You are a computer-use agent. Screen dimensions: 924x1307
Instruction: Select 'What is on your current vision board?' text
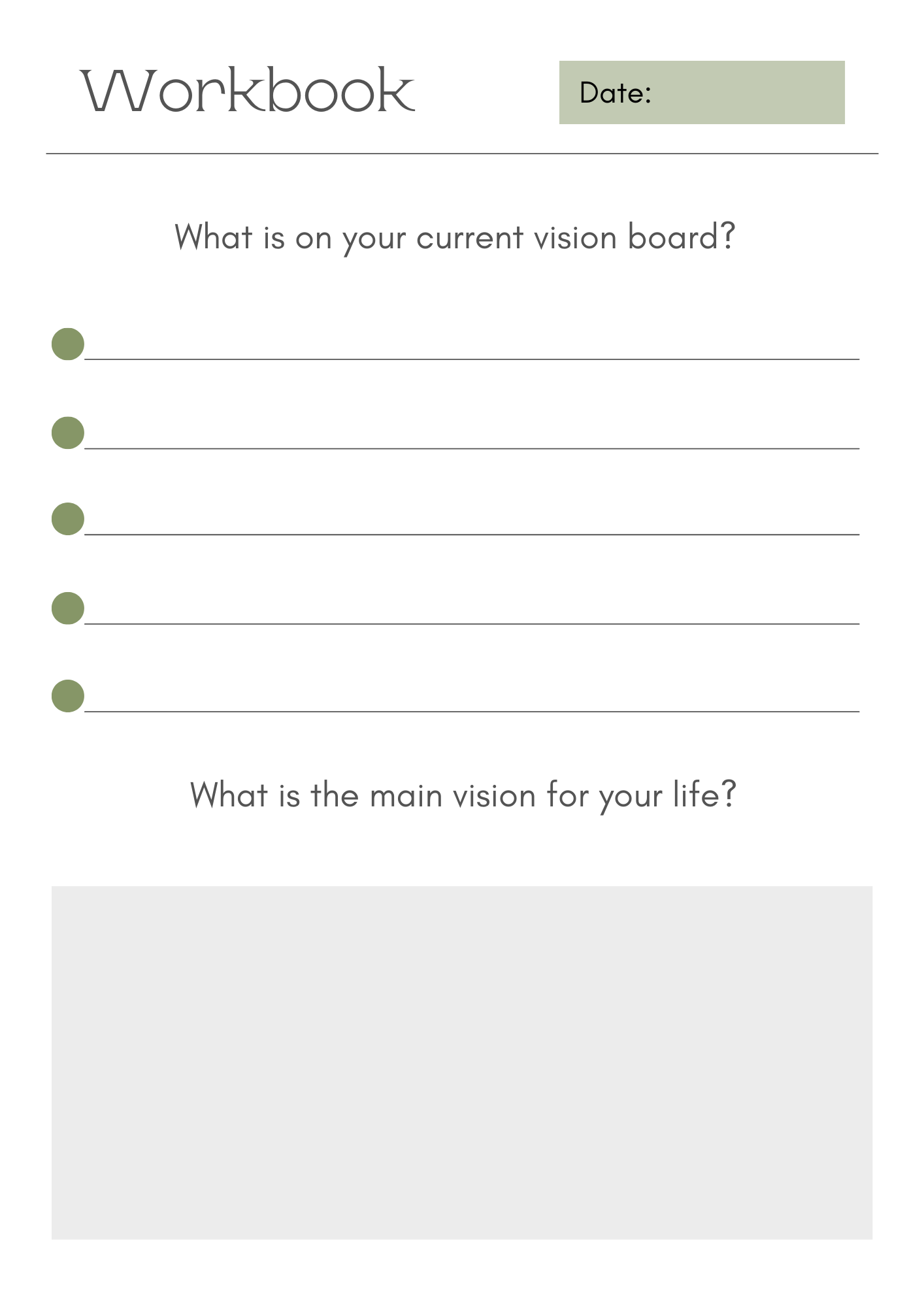pos(455,238)
